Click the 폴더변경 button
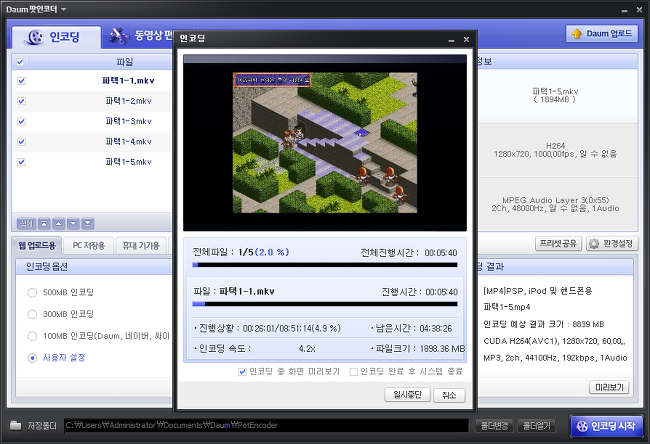This screenshot has width=650, height=444. (x=494, y=425)
